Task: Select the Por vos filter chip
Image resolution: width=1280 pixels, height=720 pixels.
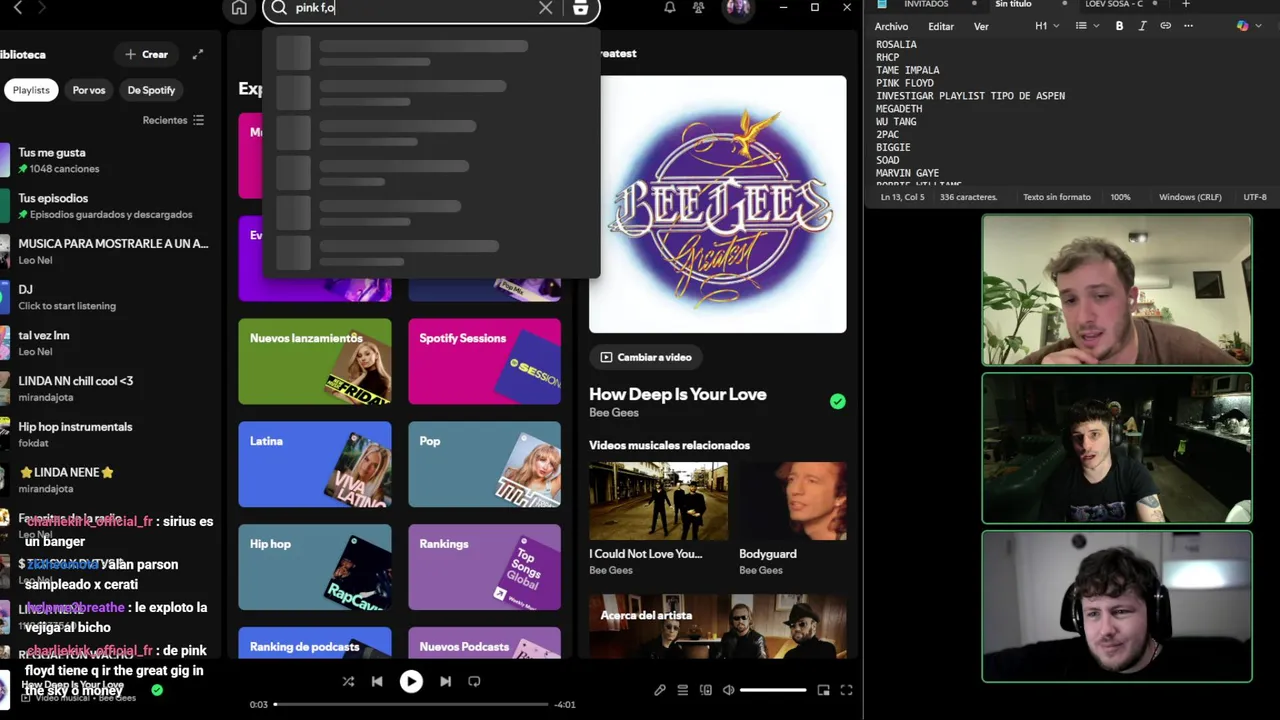Action: pos(88,90)
